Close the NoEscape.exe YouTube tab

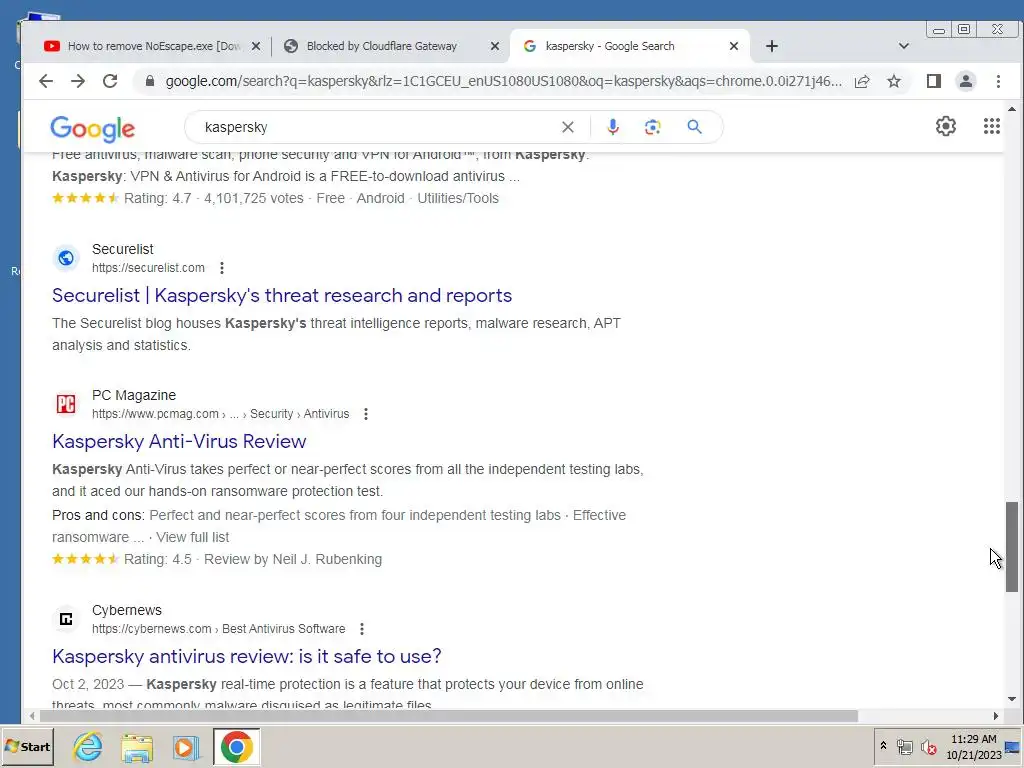(256, 46)
